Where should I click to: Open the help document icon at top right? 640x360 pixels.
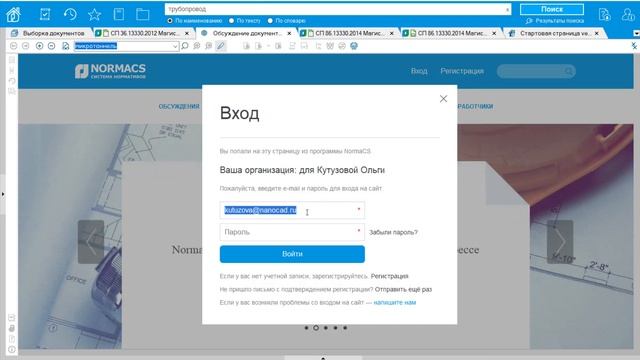click(604, 15)
